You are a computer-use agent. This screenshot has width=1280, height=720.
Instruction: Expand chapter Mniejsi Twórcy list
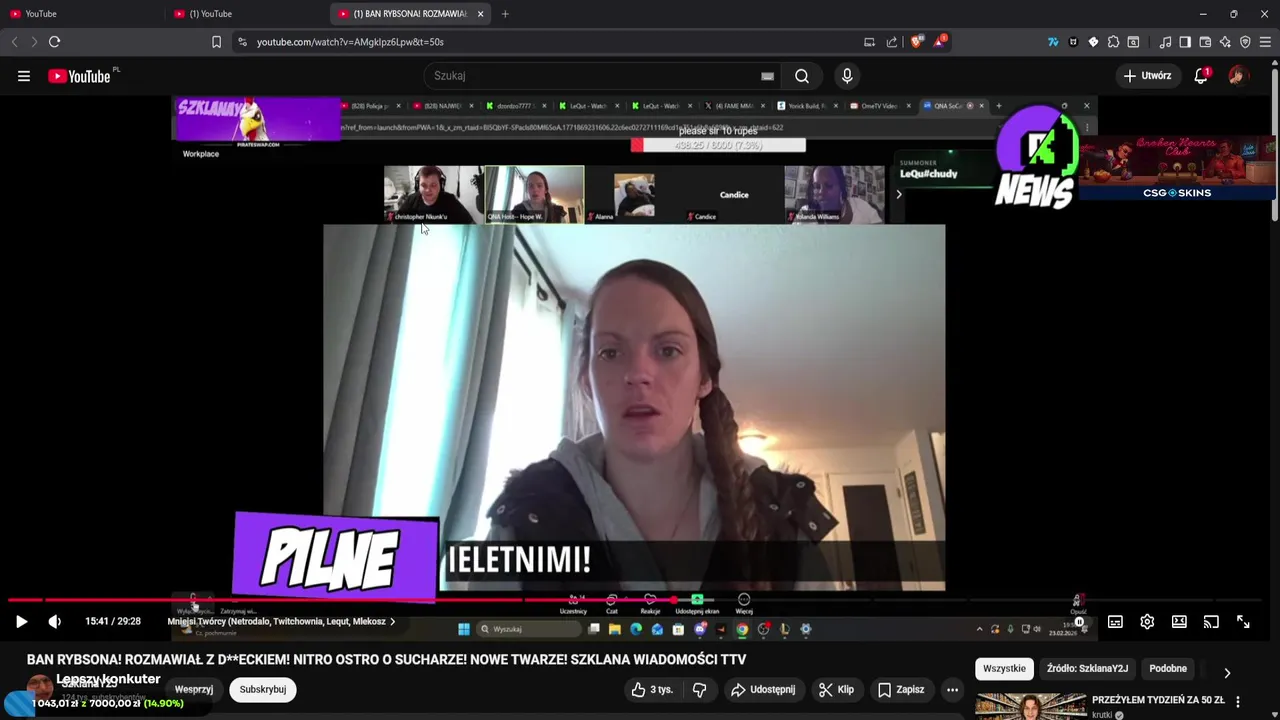[281, 622]
